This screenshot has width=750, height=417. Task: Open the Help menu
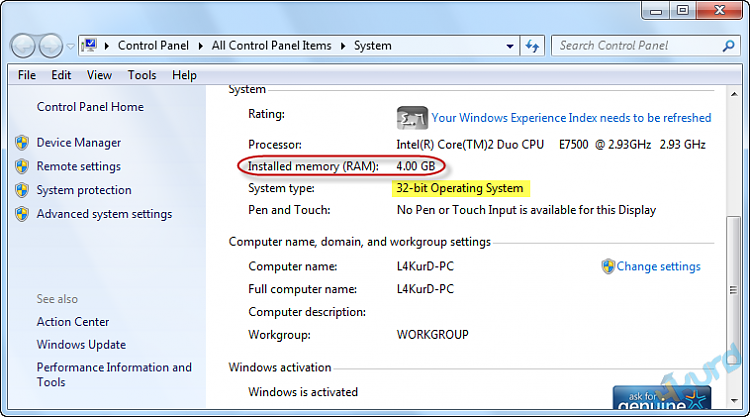point(184,75)
